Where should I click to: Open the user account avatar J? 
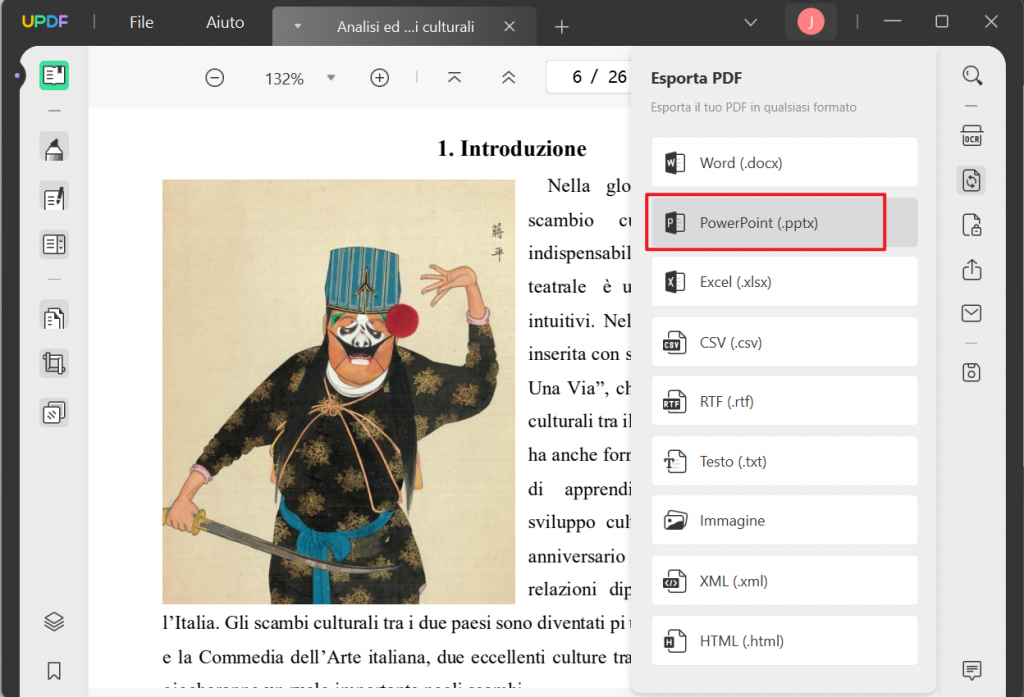tap(810, 22)
